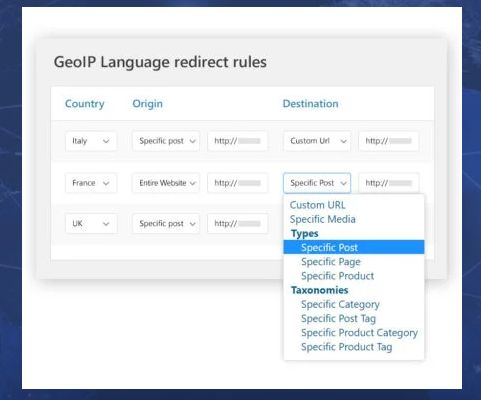This screenshot has width=481, height=400.
Task: Click the Origin column header
Action: point(147,104)
